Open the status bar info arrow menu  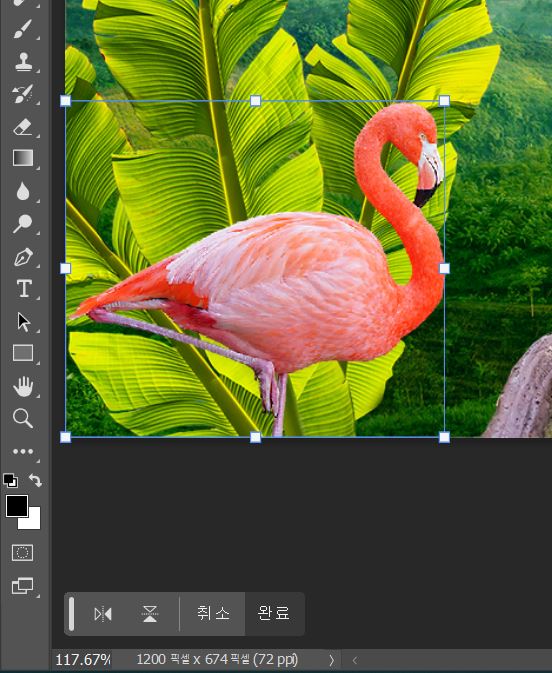point(331,660)
